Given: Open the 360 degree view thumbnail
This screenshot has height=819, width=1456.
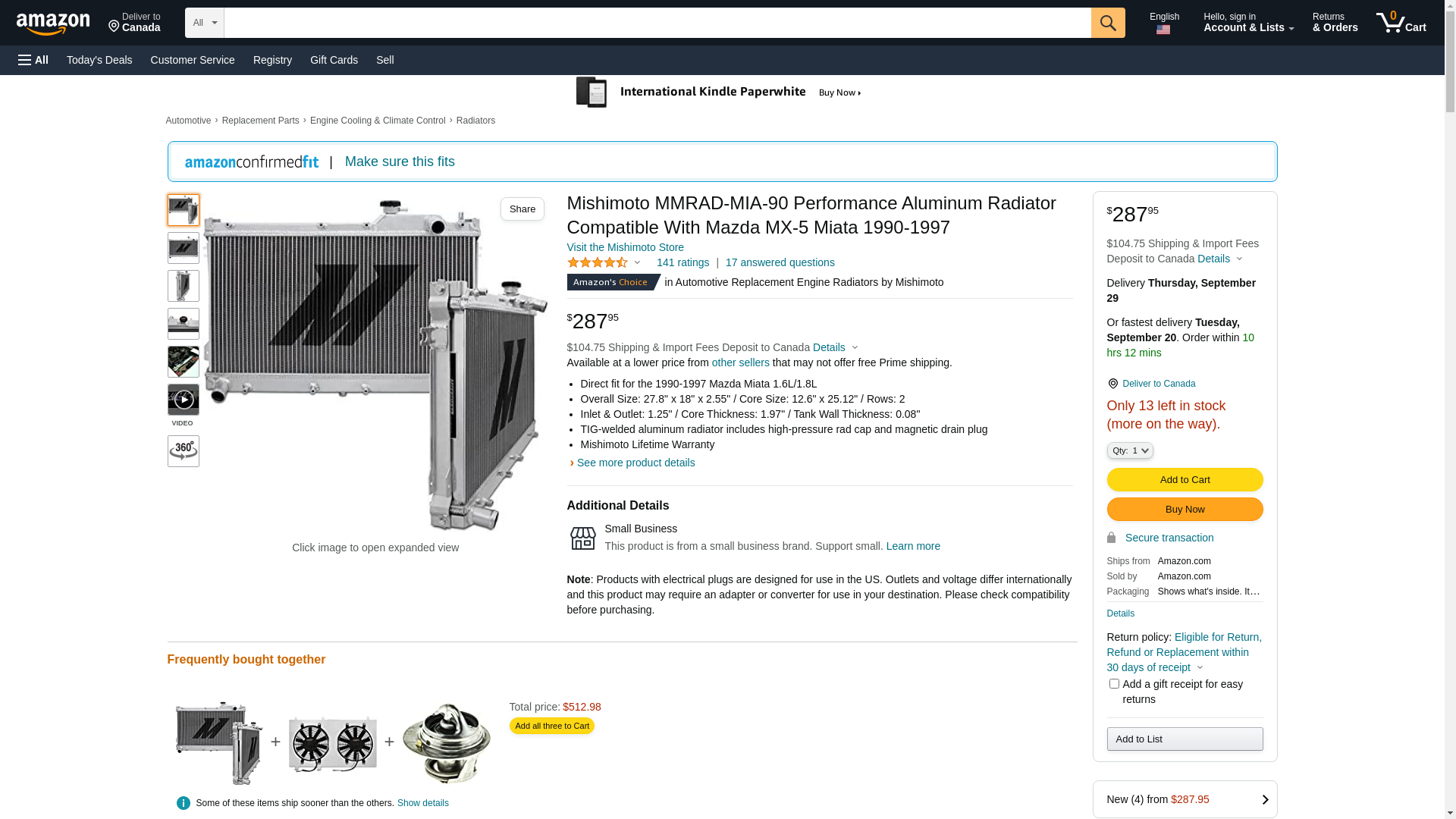Looking at the screenshot, I should pos(183,450).
